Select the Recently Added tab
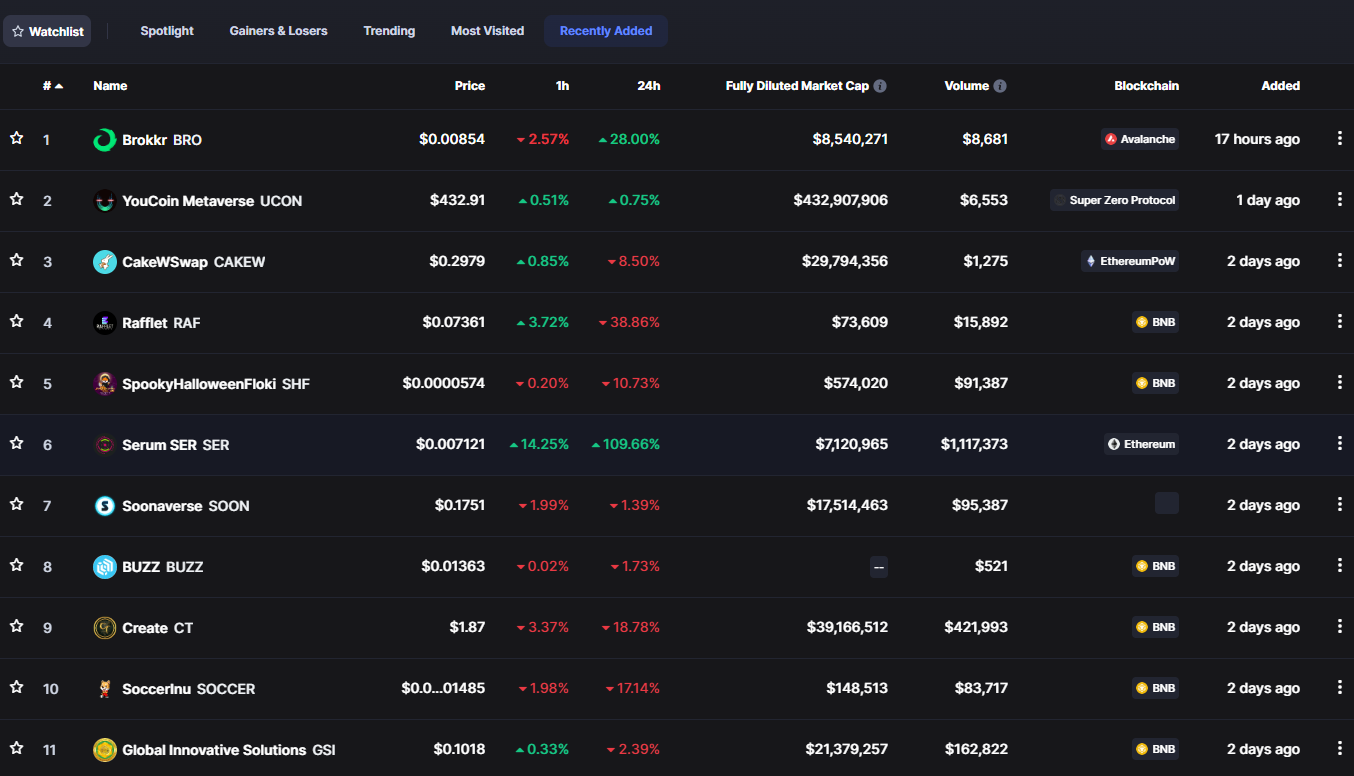 [606, 31]
